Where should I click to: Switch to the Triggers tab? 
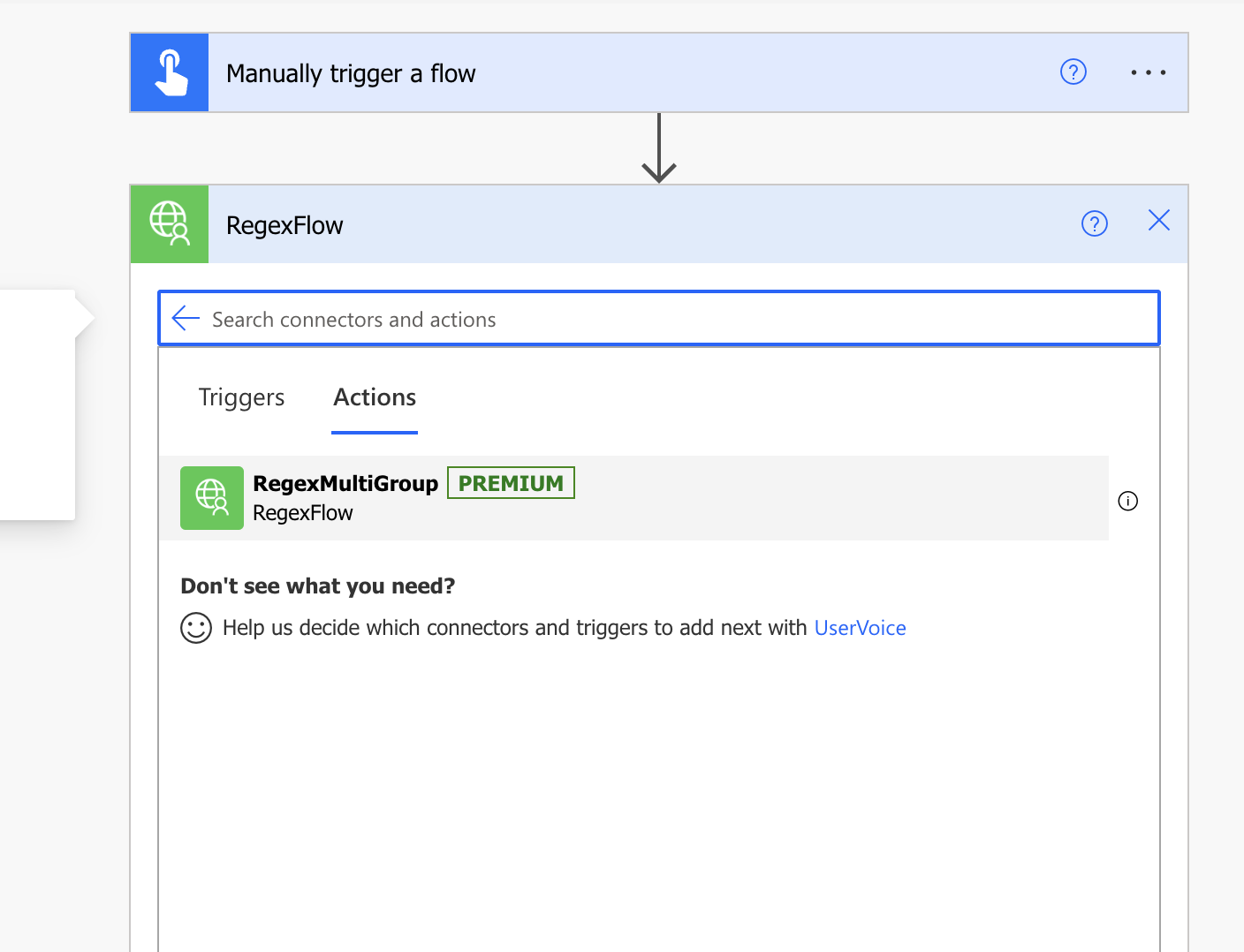[241, 397]
